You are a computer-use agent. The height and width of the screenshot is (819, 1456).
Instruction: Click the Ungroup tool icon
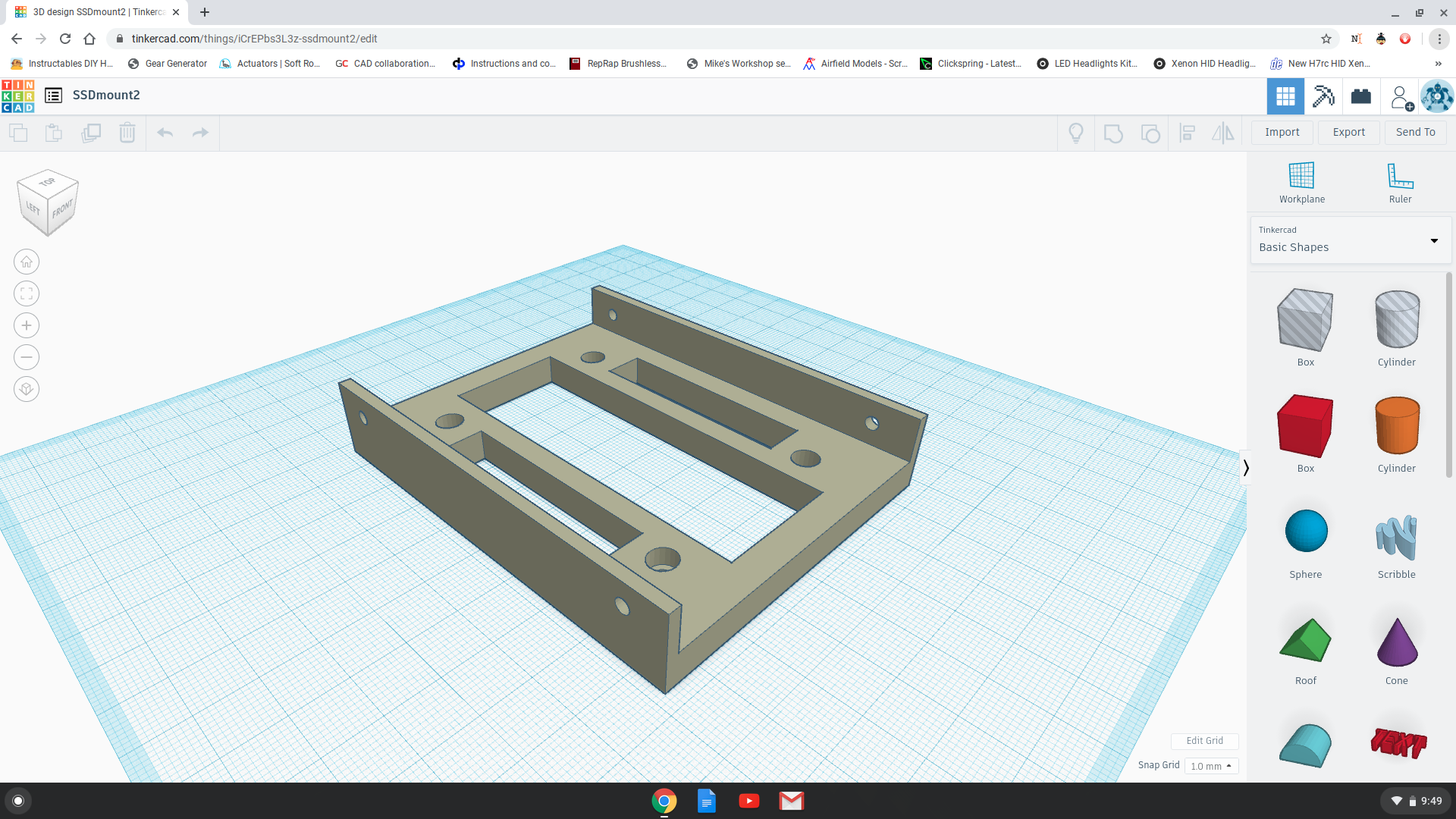1150,133
